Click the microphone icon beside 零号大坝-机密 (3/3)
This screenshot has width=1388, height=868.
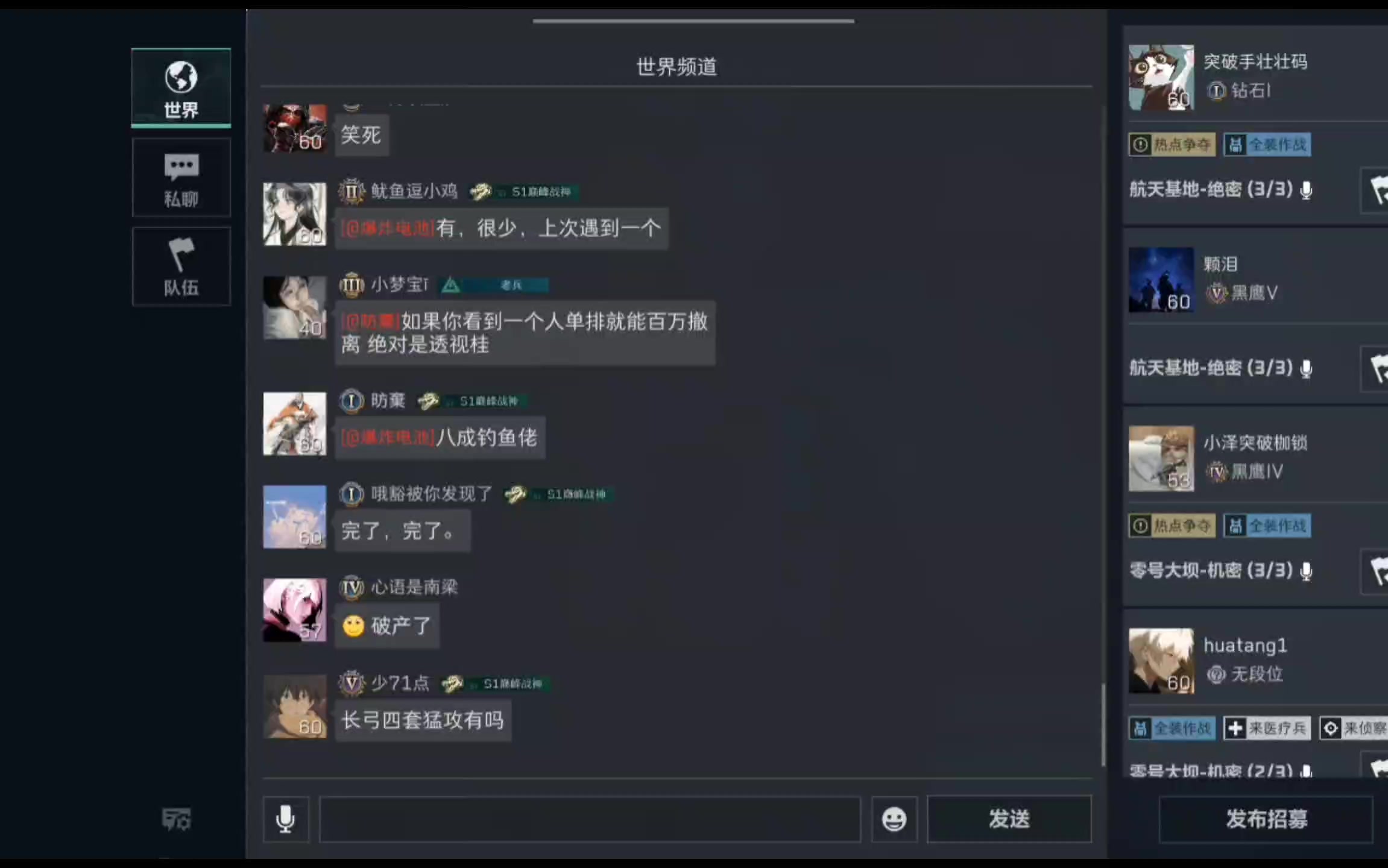(1306, 571)
